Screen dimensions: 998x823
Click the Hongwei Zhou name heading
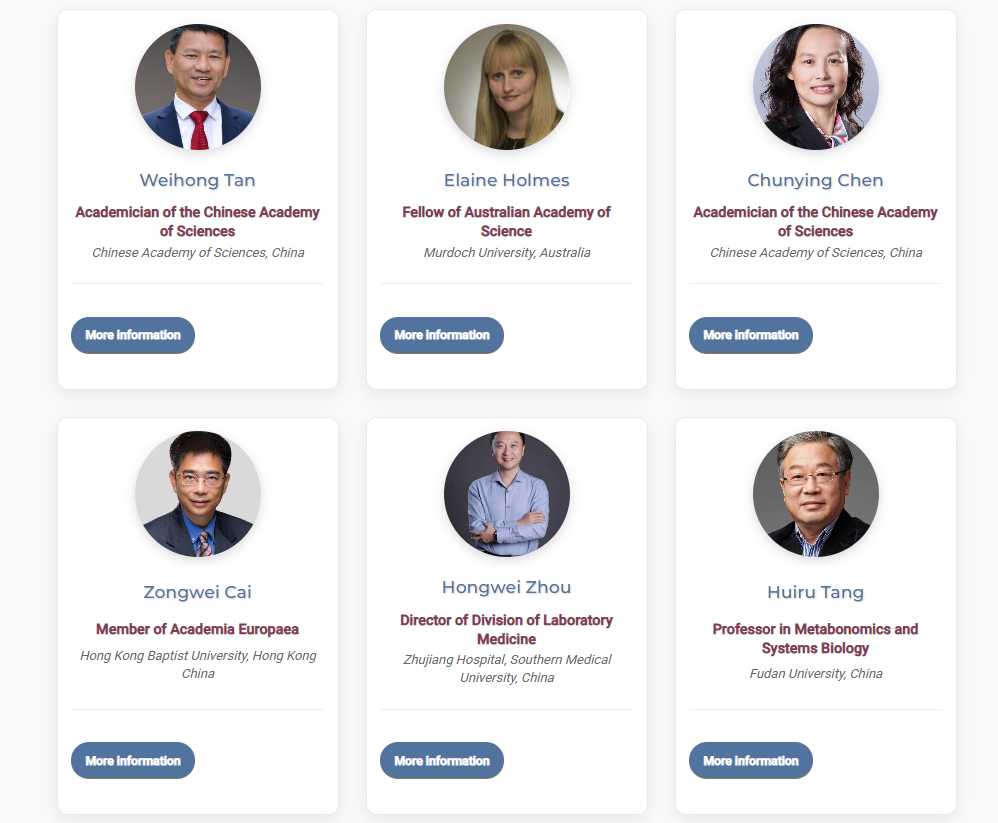point(507,587)
